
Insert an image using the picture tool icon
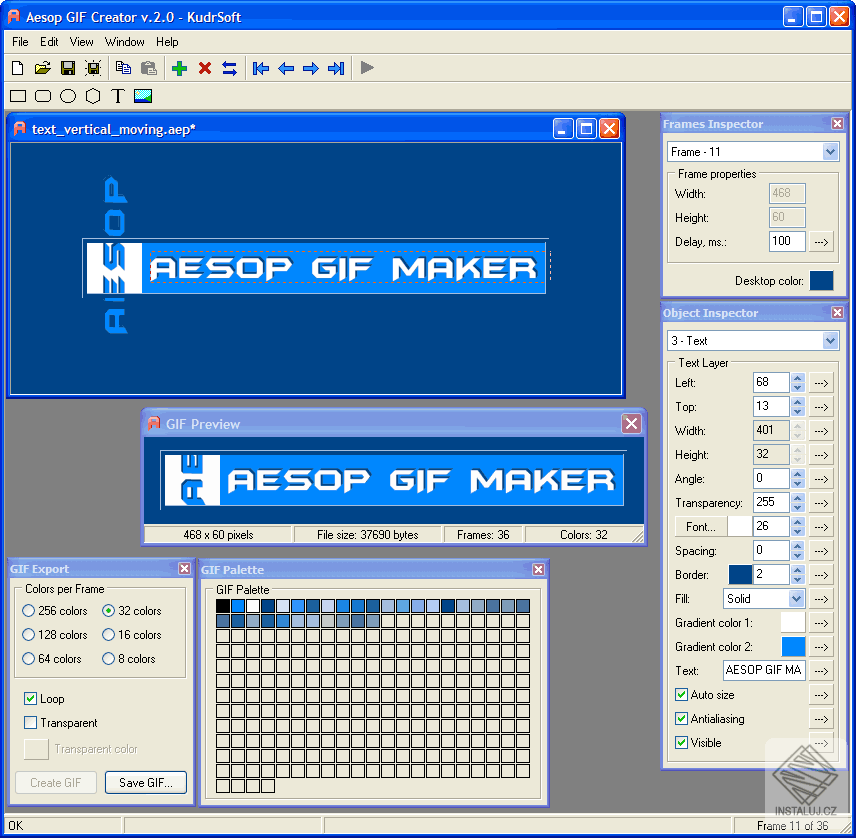pyautogui.click(x=141, y=95)
